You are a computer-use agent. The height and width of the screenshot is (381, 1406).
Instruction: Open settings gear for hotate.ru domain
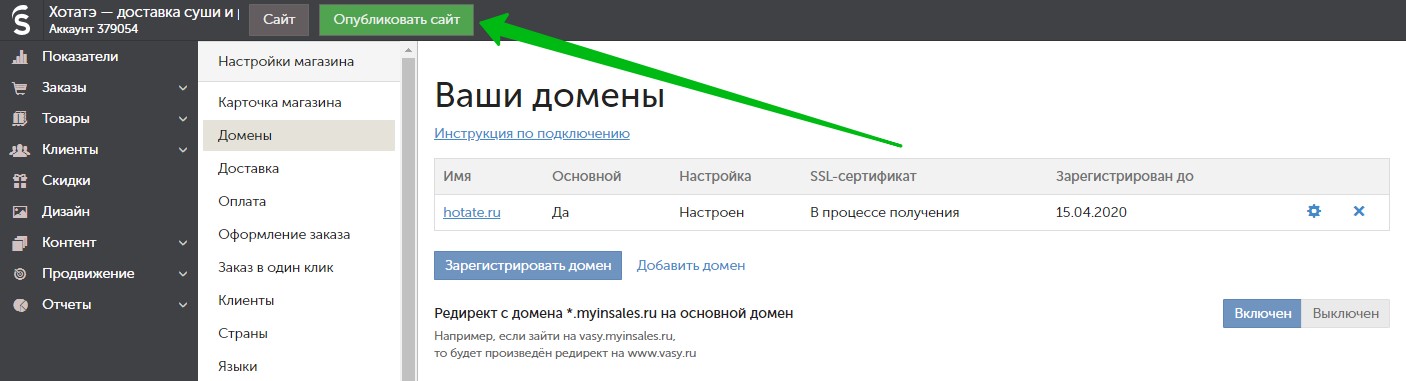point(1314,212)
